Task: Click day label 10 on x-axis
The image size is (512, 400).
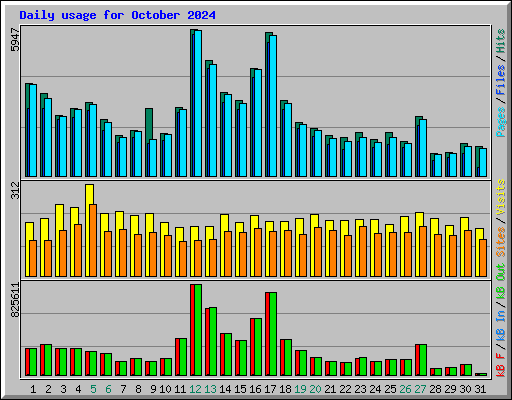Action: tap(165, 389)
